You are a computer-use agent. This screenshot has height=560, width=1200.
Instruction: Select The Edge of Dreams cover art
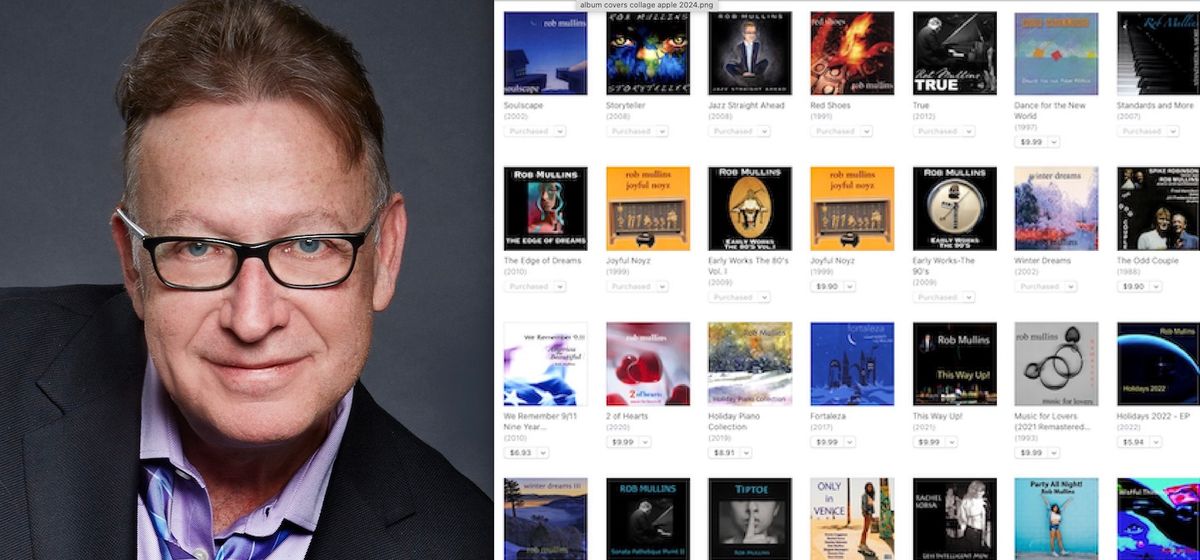pos(545,208)
